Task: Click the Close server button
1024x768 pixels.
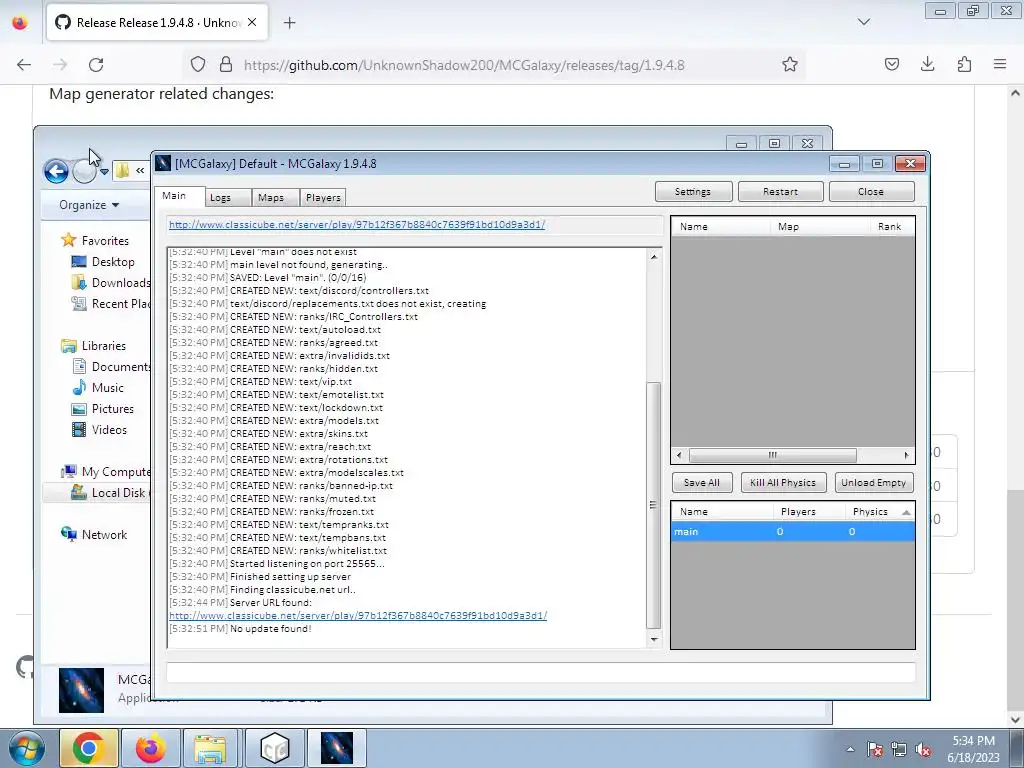Action: point(871,191)
